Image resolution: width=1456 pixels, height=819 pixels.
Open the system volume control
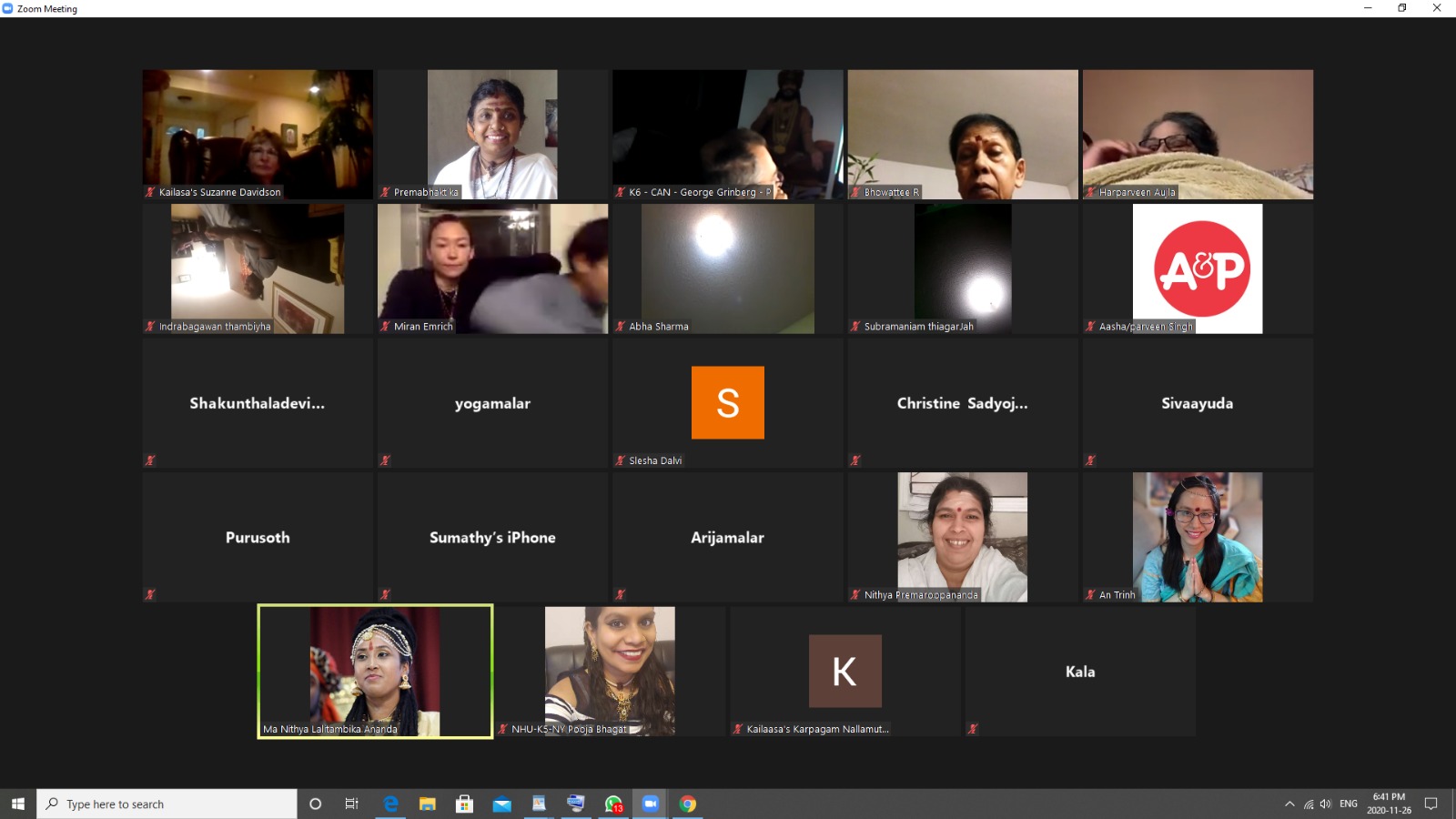pos(1325,804)
